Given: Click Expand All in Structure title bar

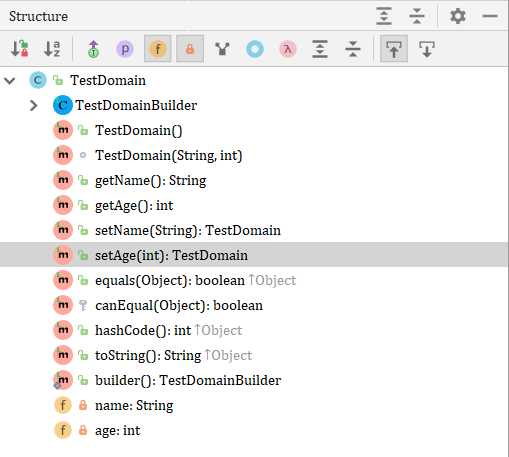Looking at the screenshot, I should 384,16.
